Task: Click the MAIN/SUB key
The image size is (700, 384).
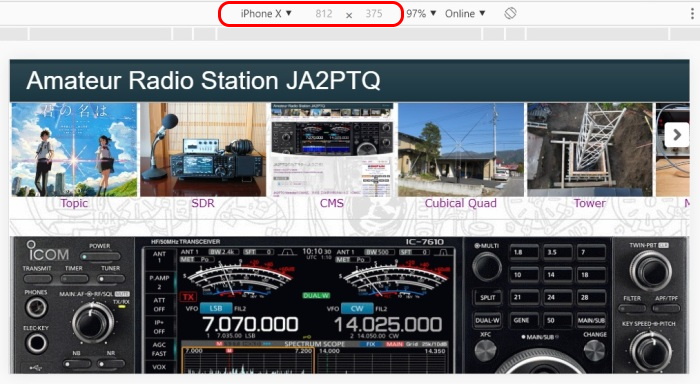Action: [591, 320]
